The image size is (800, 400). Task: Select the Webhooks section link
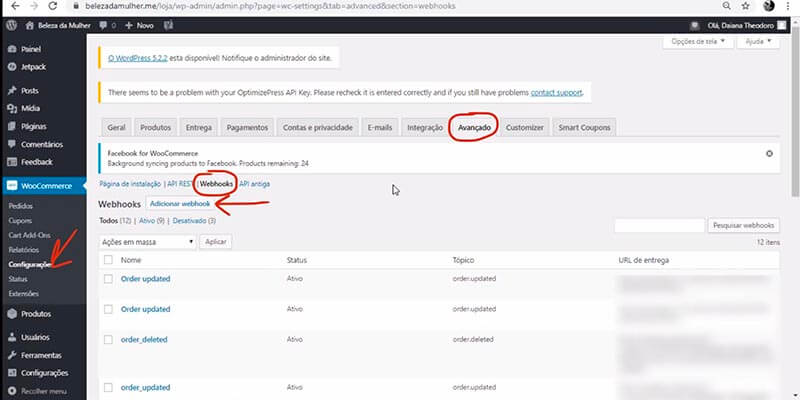point(216,184)
